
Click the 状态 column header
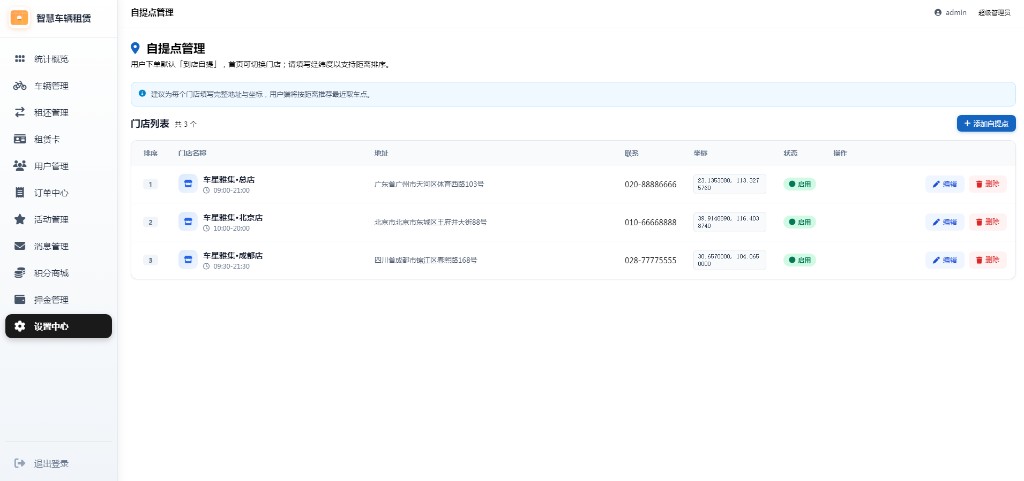(790, 153)
